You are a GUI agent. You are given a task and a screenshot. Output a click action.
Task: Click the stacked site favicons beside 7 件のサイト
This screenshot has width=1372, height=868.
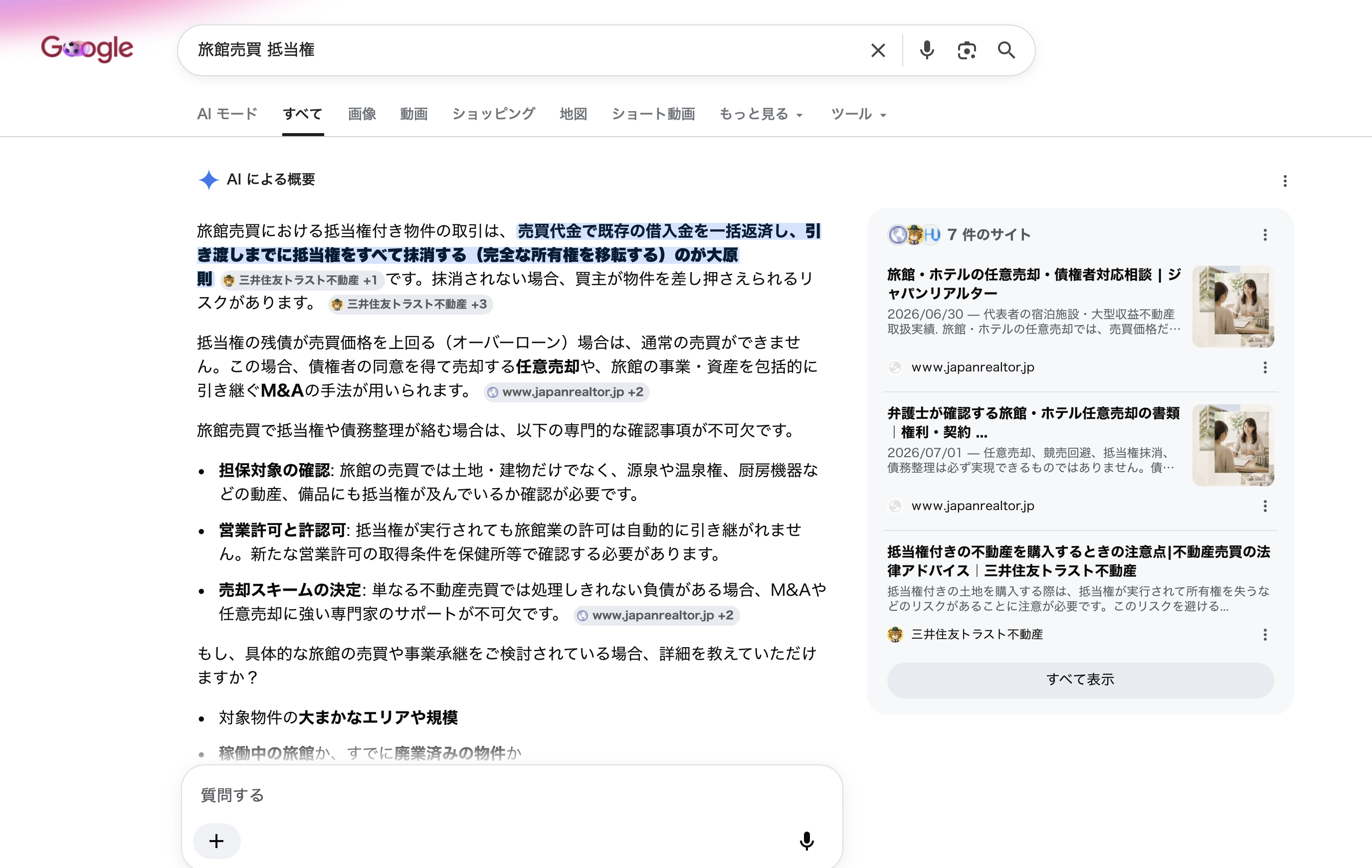click(x=913, y=234)
